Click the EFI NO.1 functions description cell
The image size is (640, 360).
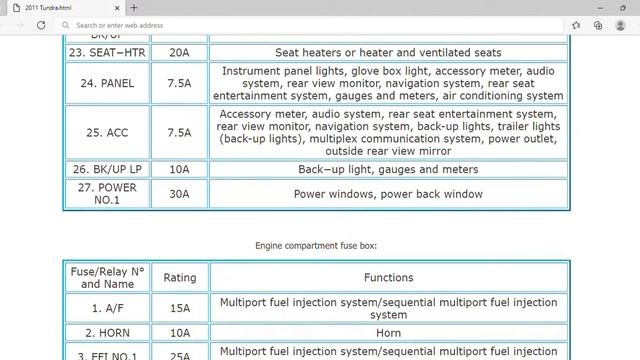388,352
